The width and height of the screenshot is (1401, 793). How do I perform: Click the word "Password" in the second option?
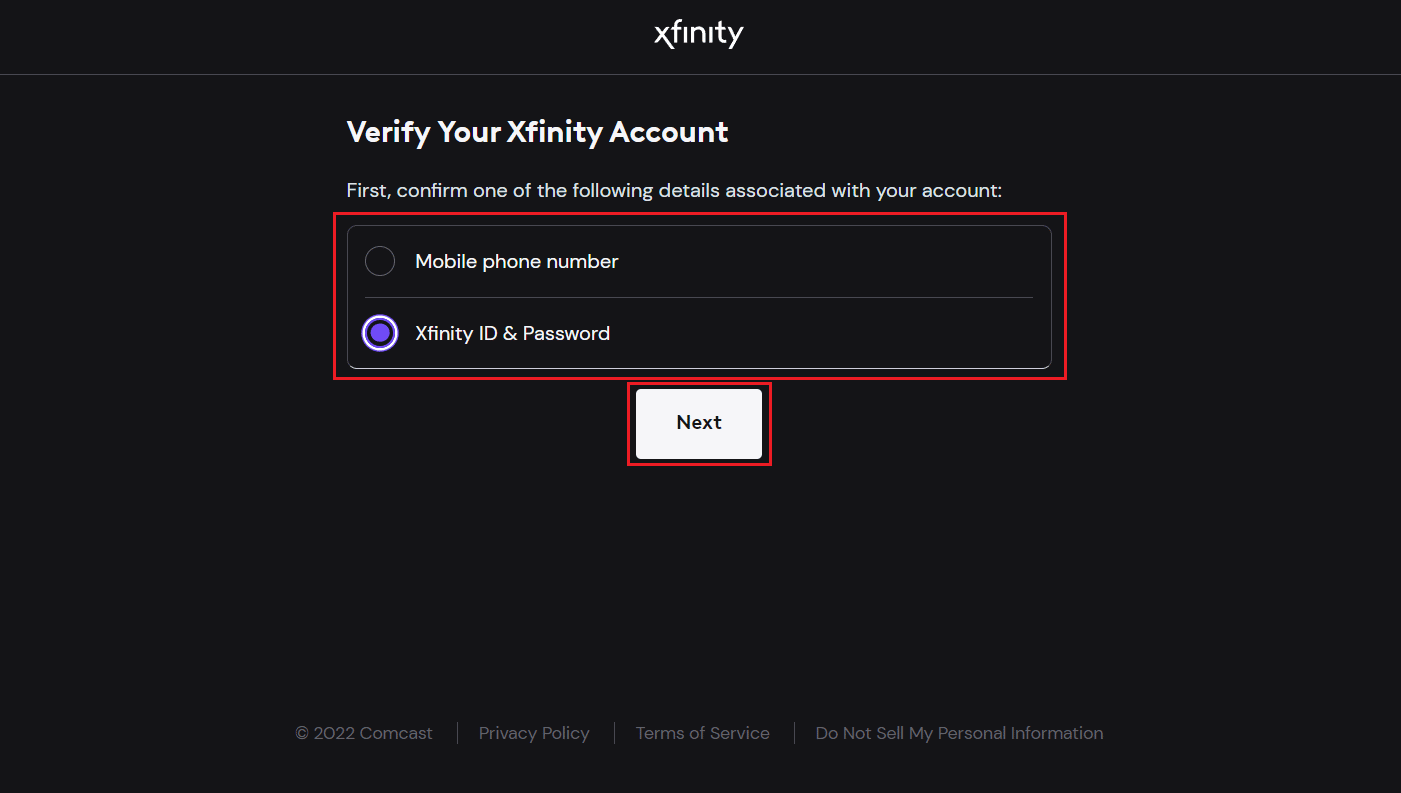tap(566, 333)
